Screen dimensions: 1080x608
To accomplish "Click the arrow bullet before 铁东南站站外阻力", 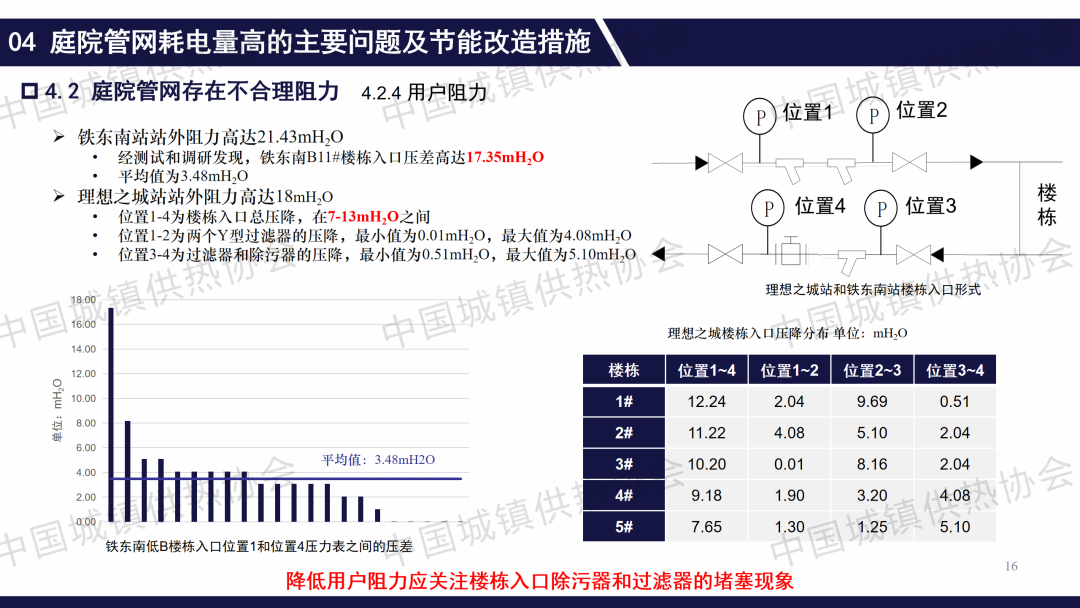I will point(59,137).
